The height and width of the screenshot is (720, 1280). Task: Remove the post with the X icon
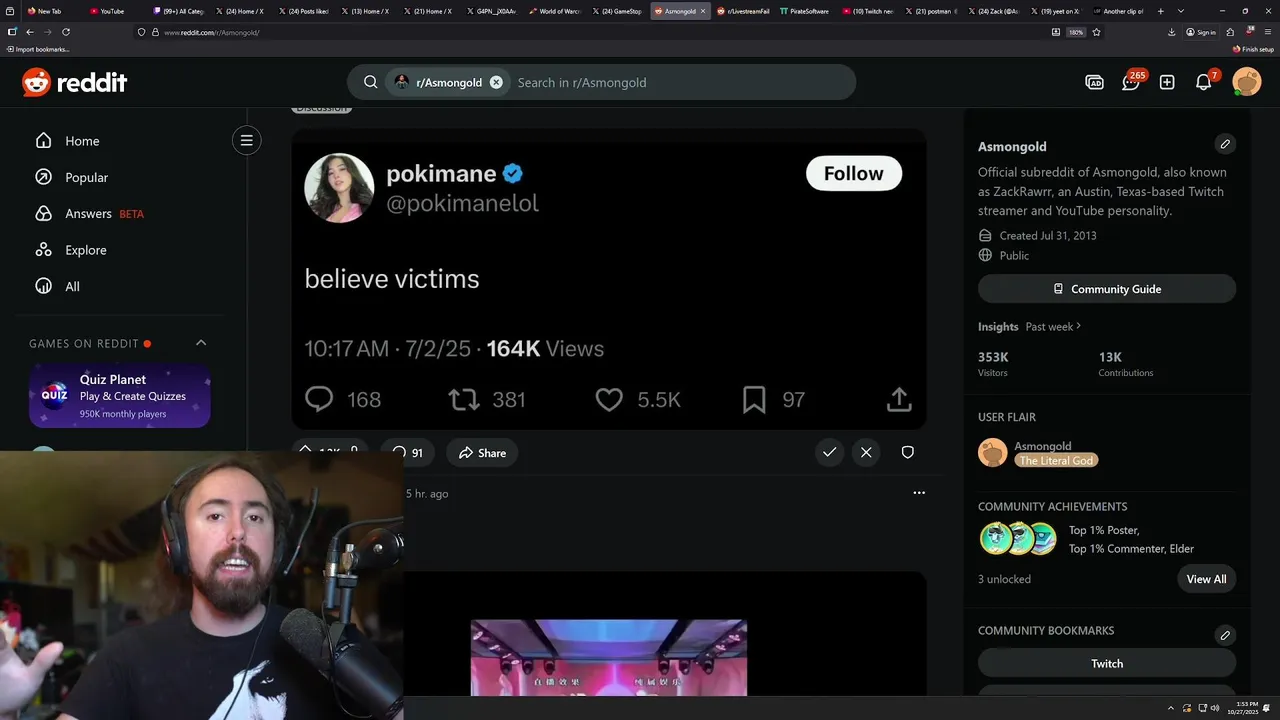[x=866, y=452]
